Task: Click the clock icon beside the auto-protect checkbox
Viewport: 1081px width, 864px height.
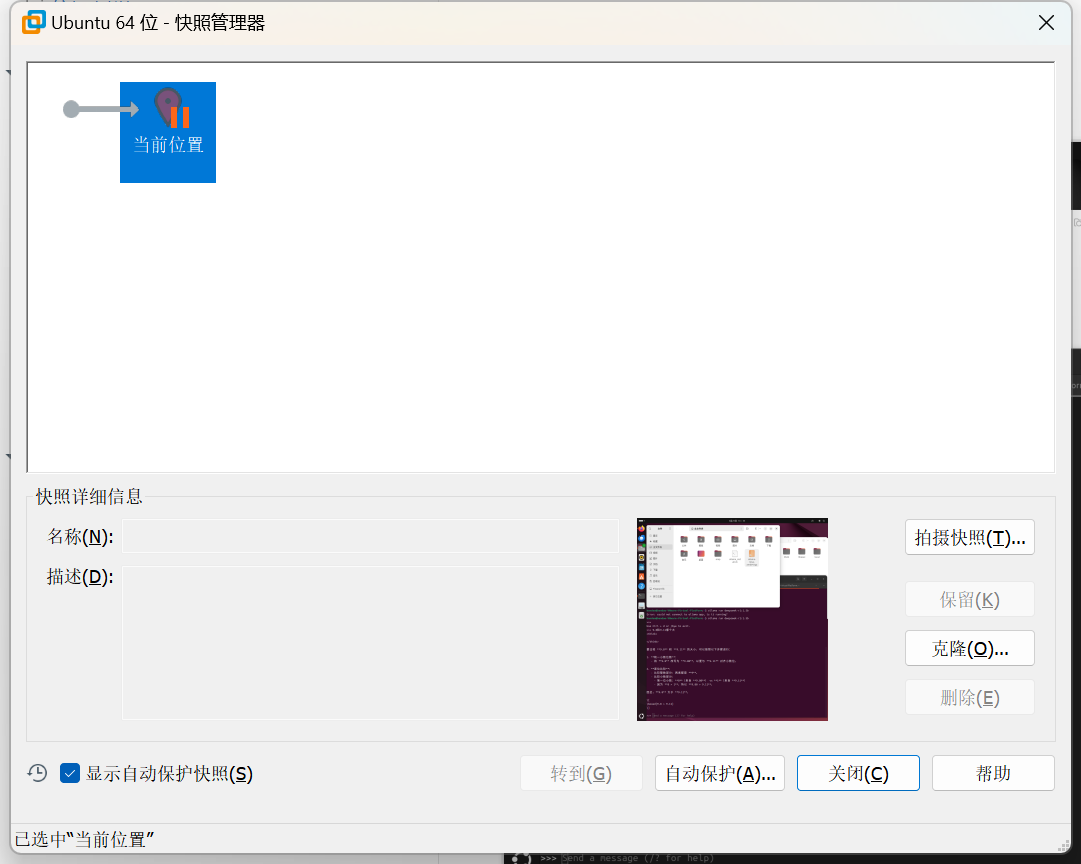Action: [37, 773]
